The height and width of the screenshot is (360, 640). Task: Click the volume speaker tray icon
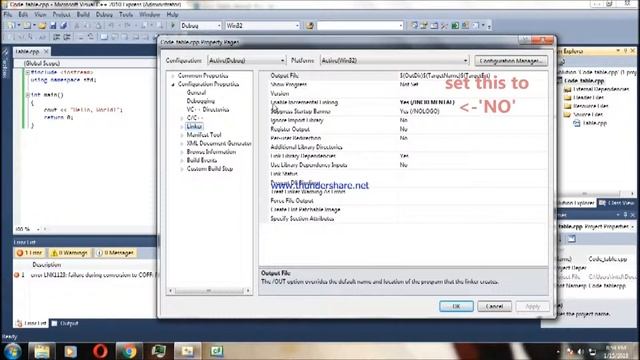(x=580, y=351)
